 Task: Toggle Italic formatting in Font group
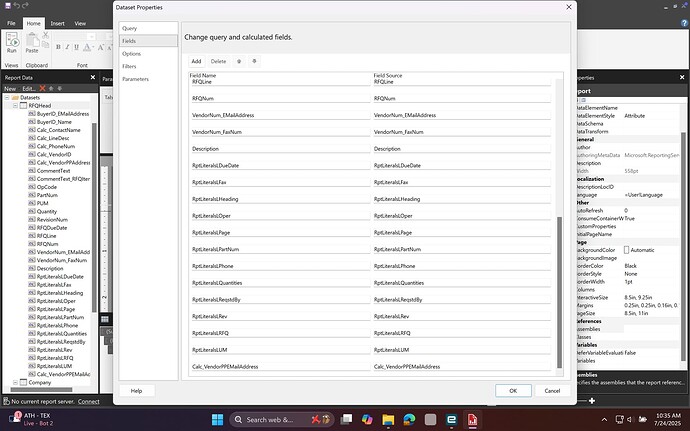(67, 47)
